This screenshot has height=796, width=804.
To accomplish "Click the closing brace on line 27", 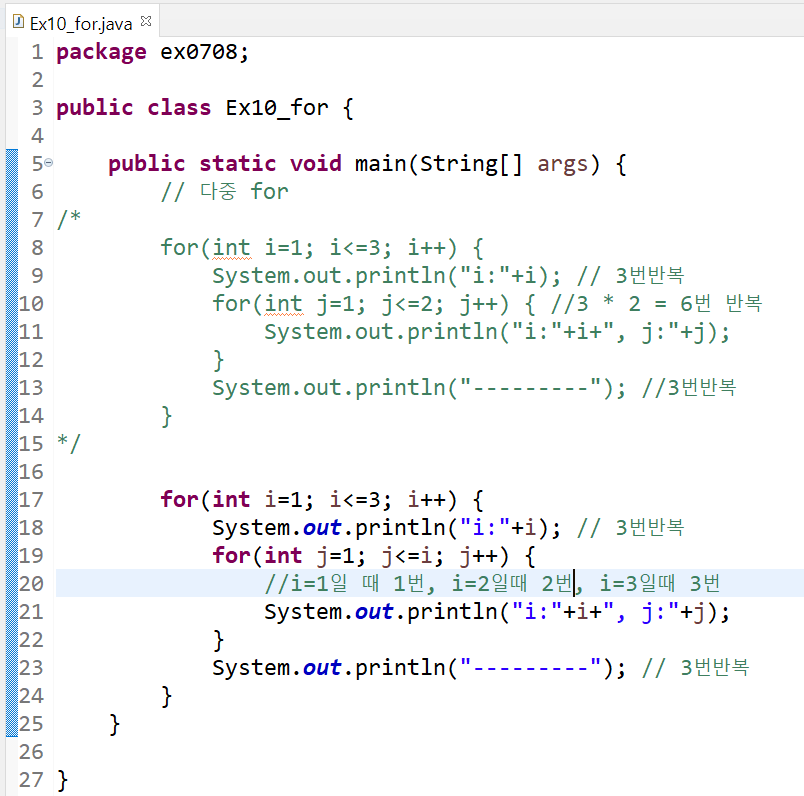I will 62,781.
